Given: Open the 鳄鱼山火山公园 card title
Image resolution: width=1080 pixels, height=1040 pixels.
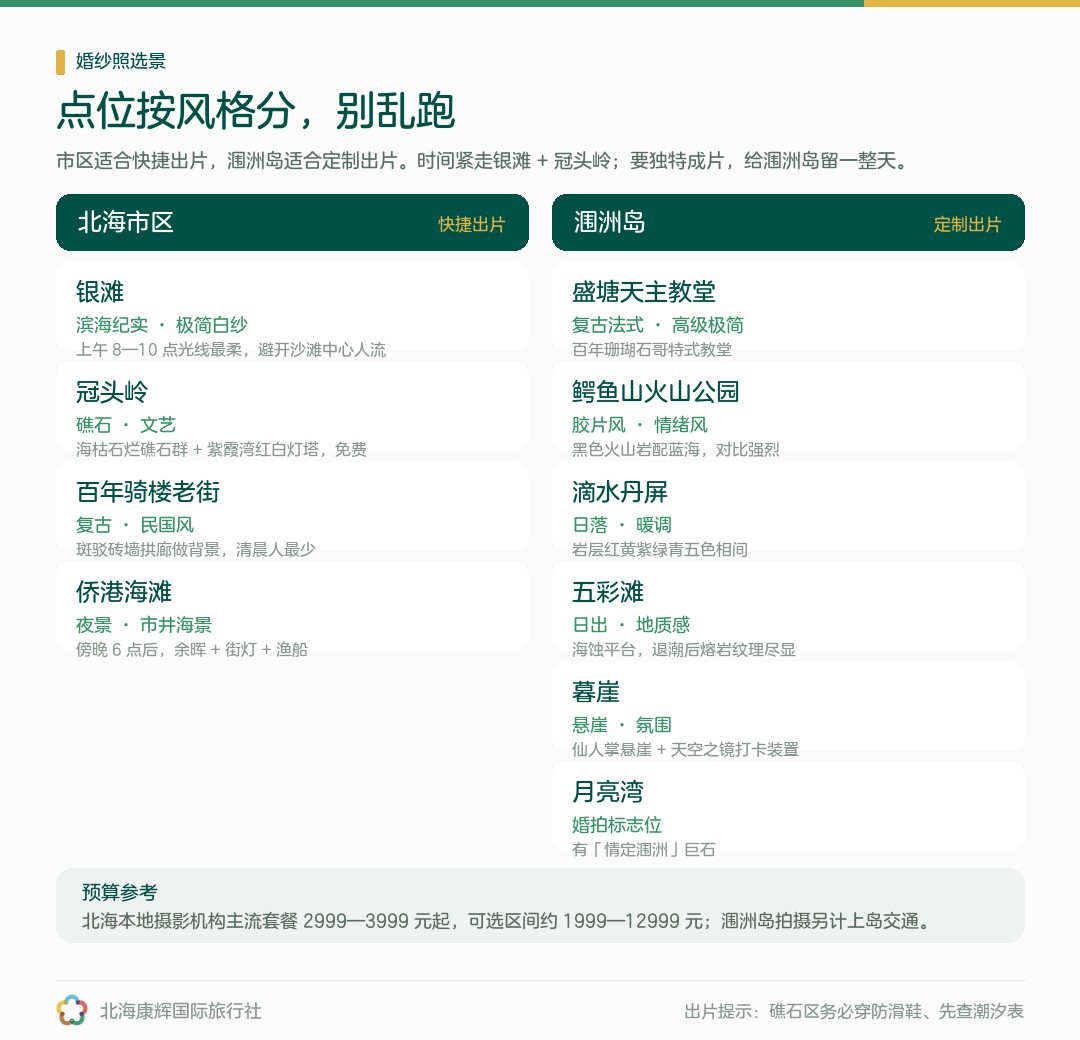Looking at the screenshot, I should coord(655,392).
